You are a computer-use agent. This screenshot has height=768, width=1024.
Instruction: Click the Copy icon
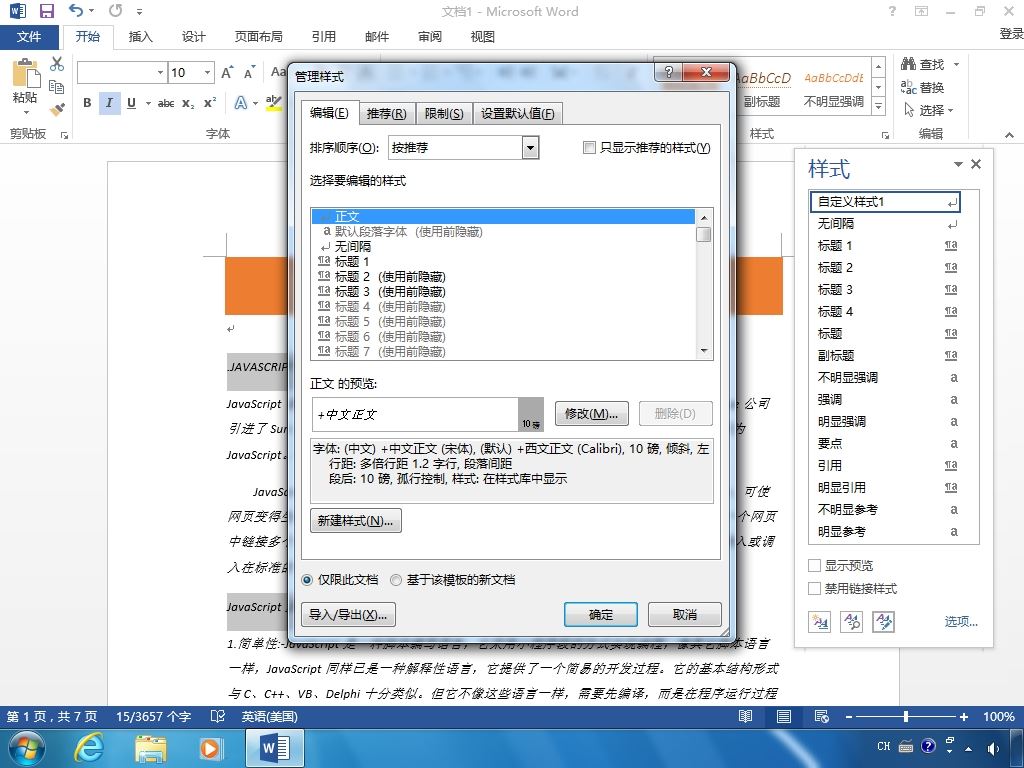click(x=57, y=87)
